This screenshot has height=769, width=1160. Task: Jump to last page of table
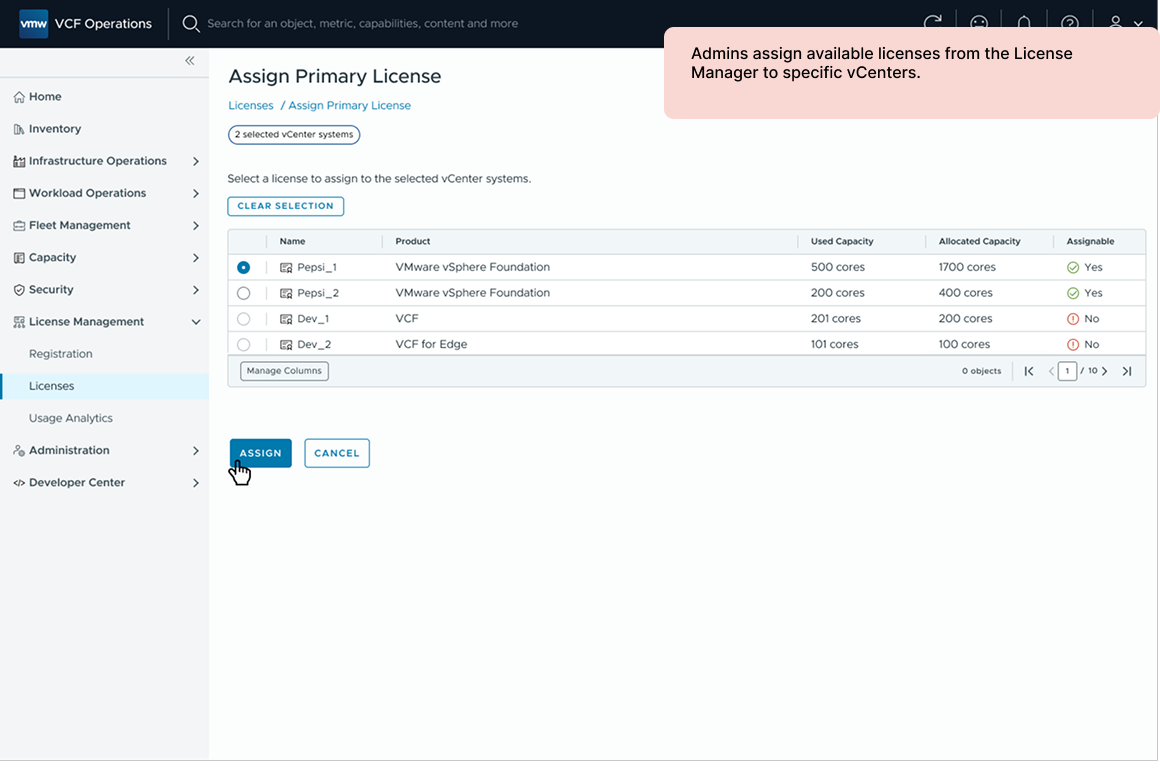[x=1127, y=372]
